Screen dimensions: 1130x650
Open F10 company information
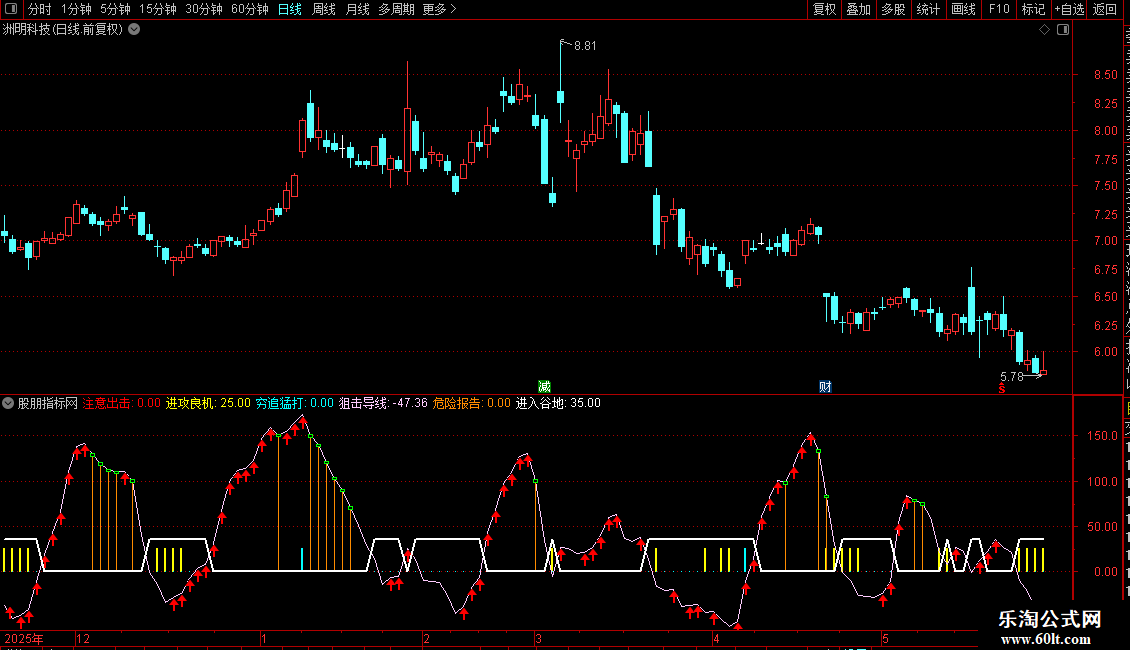tap(999, 9)
